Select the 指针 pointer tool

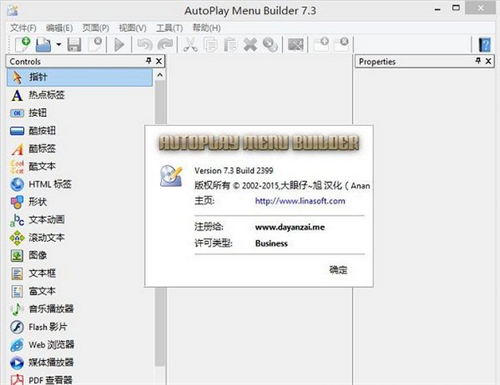point(80,77)
